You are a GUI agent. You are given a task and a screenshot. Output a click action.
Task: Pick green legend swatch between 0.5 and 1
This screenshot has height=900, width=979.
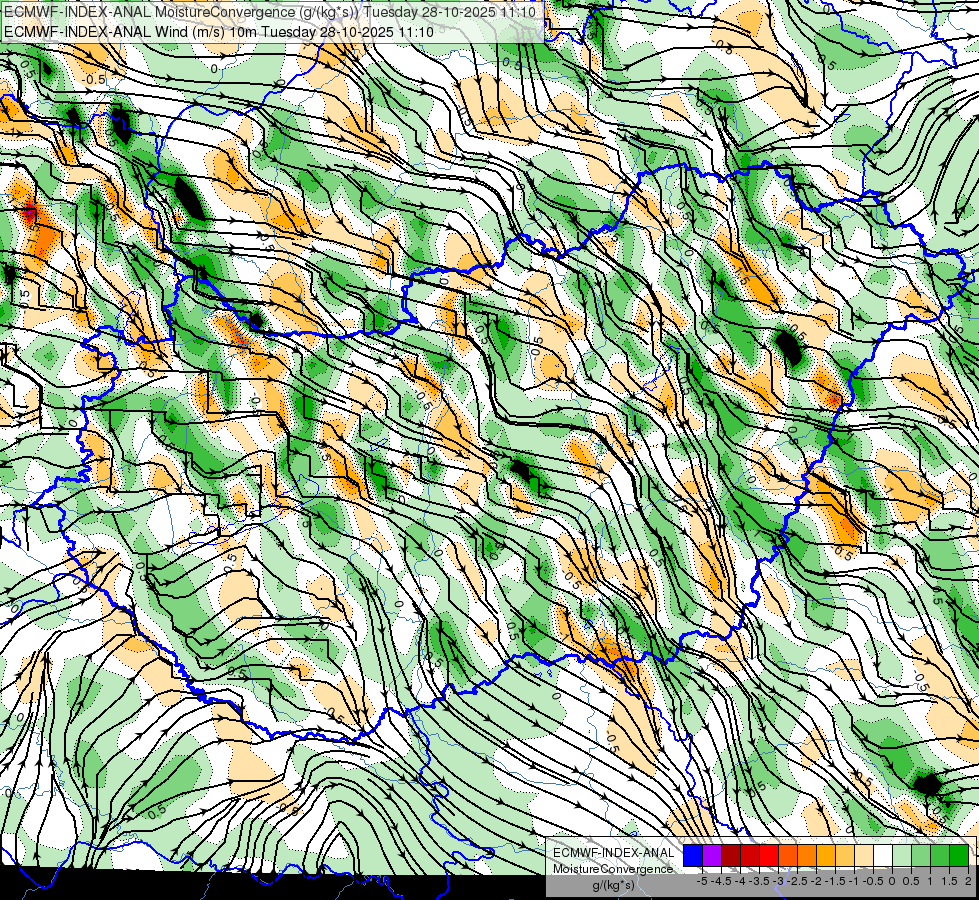pos(921,856)
